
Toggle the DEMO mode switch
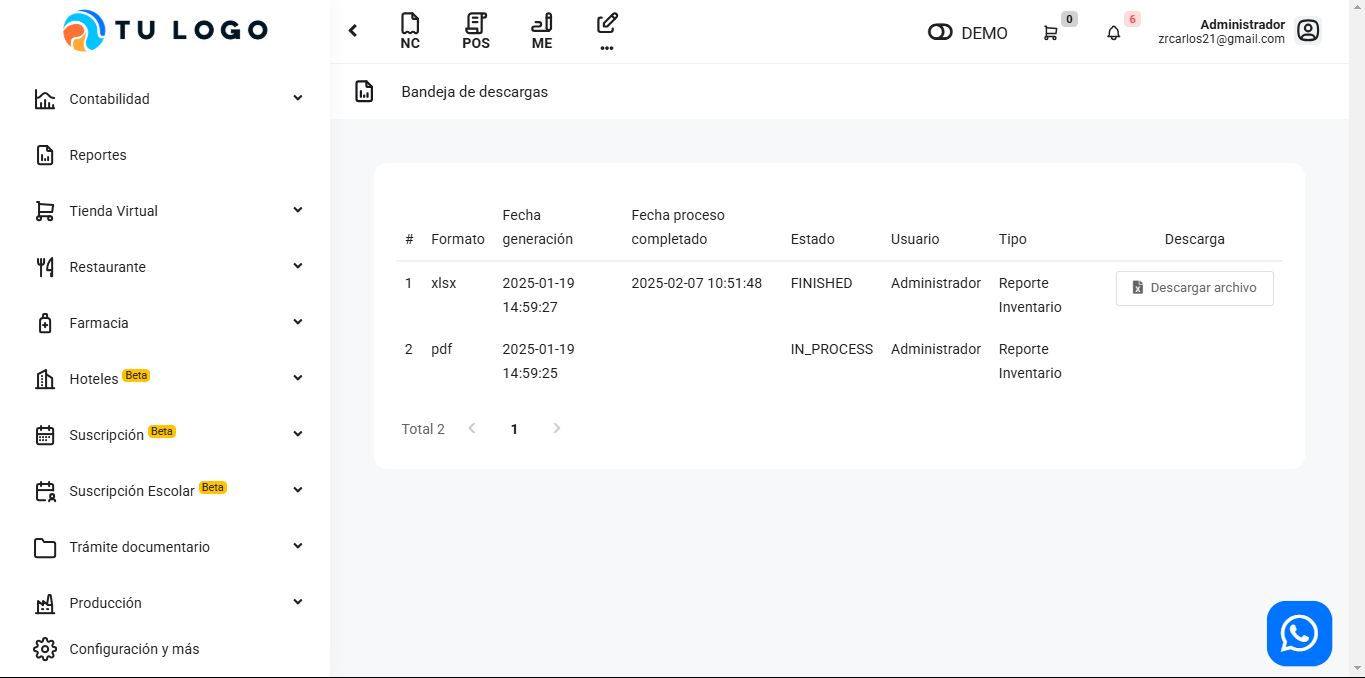(x=941, y=33)
